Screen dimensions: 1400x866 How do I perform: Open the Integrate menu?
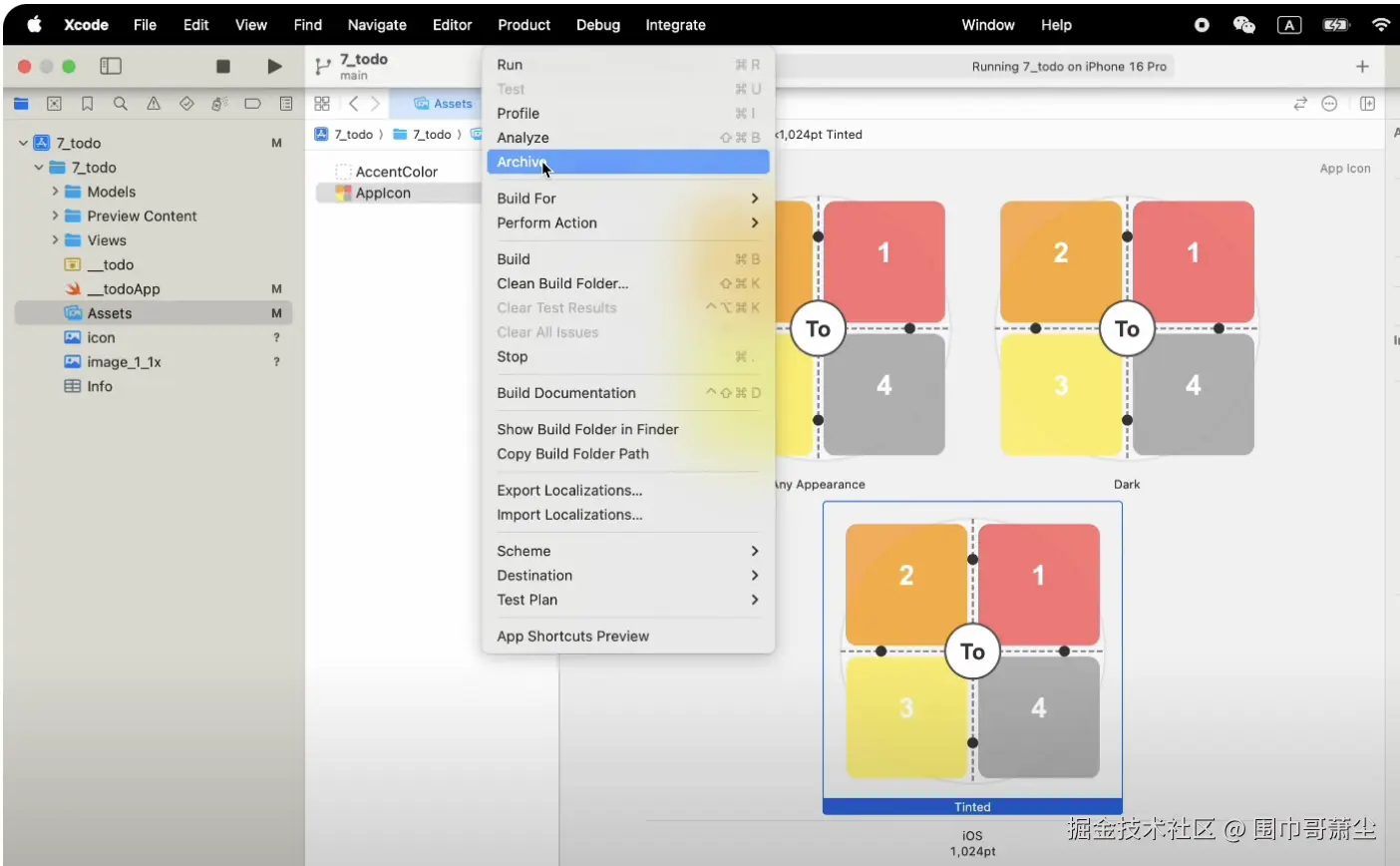(675, 25)
